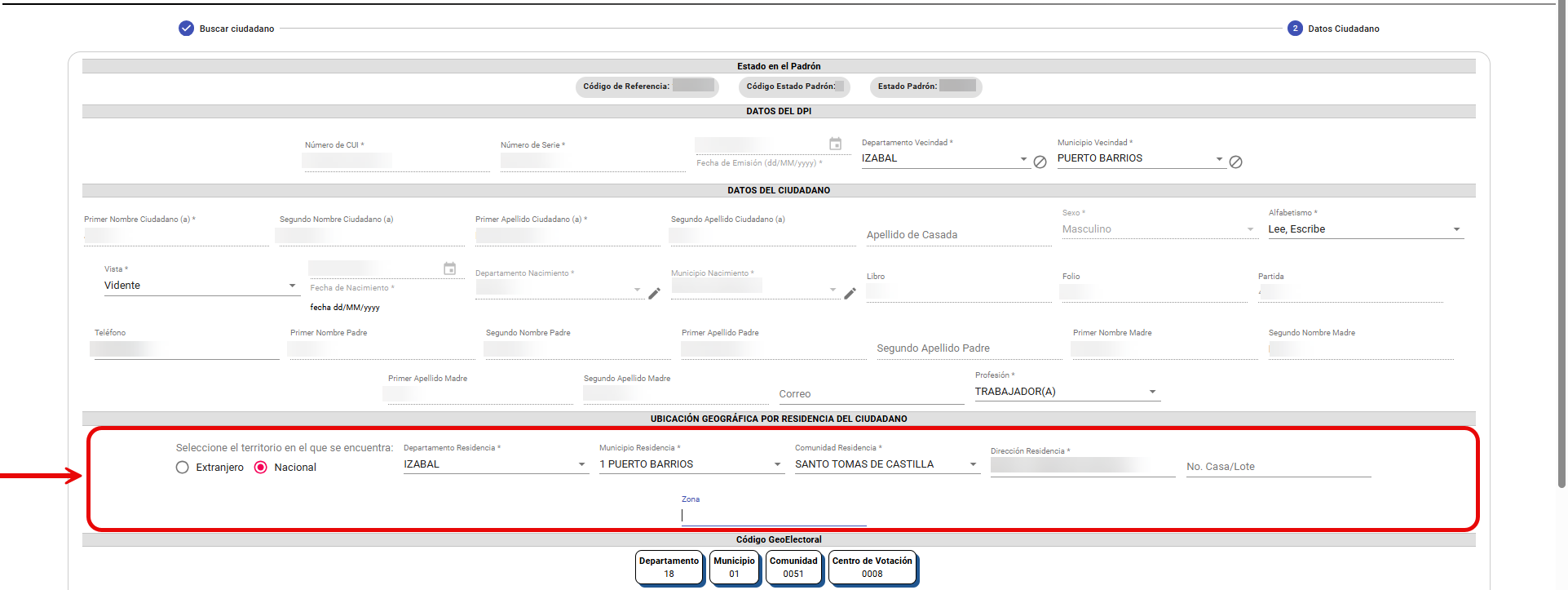Click the vertical page scrollbar
1568x590 pixels.
pos(1561,245)
